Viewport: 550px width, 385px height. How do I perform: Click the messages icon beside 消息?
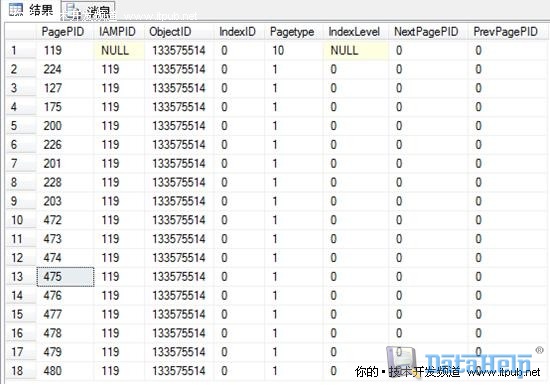coord(73,11)
